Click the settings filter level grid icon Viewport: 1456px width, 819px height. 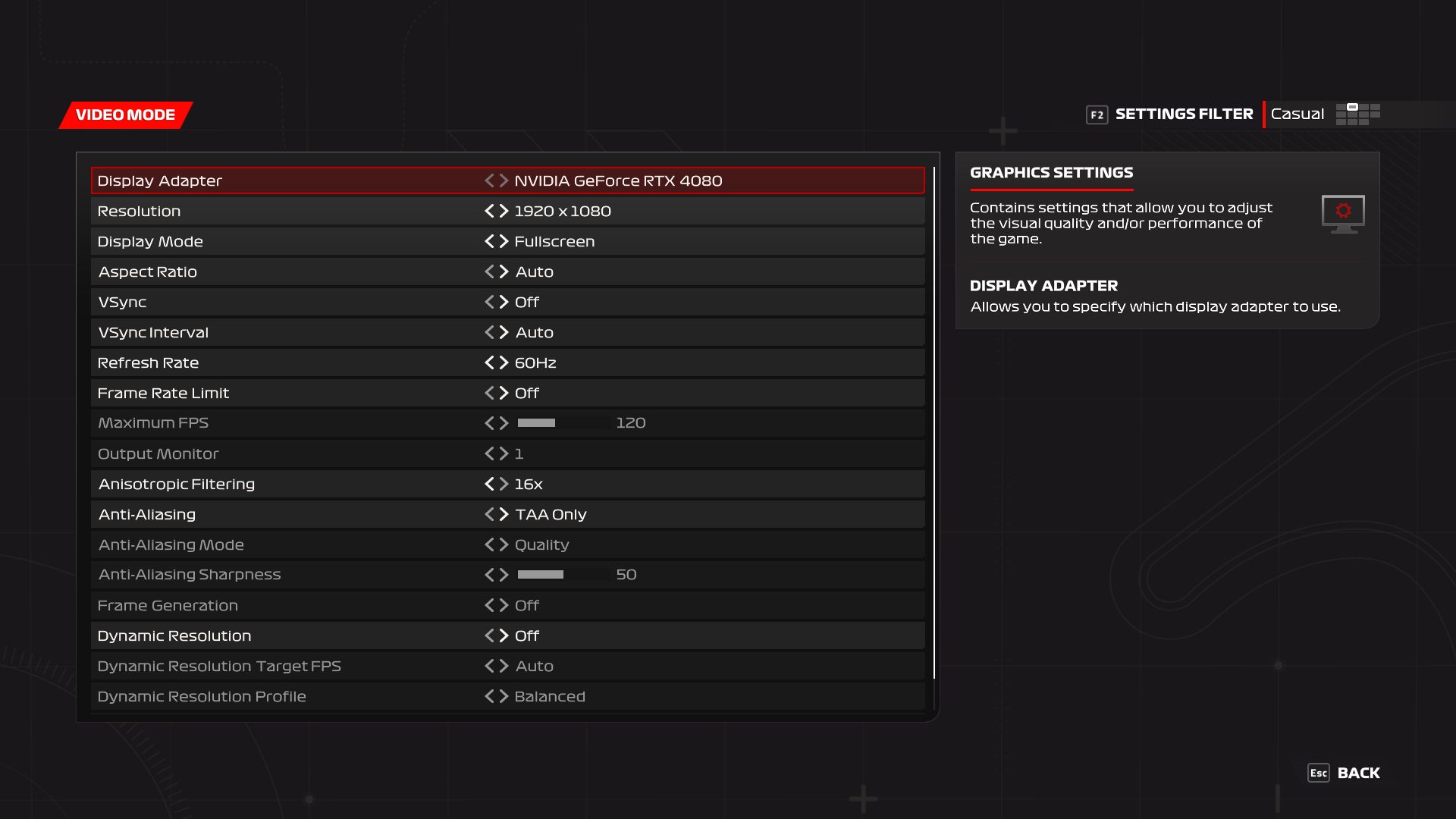[1357, 115]
